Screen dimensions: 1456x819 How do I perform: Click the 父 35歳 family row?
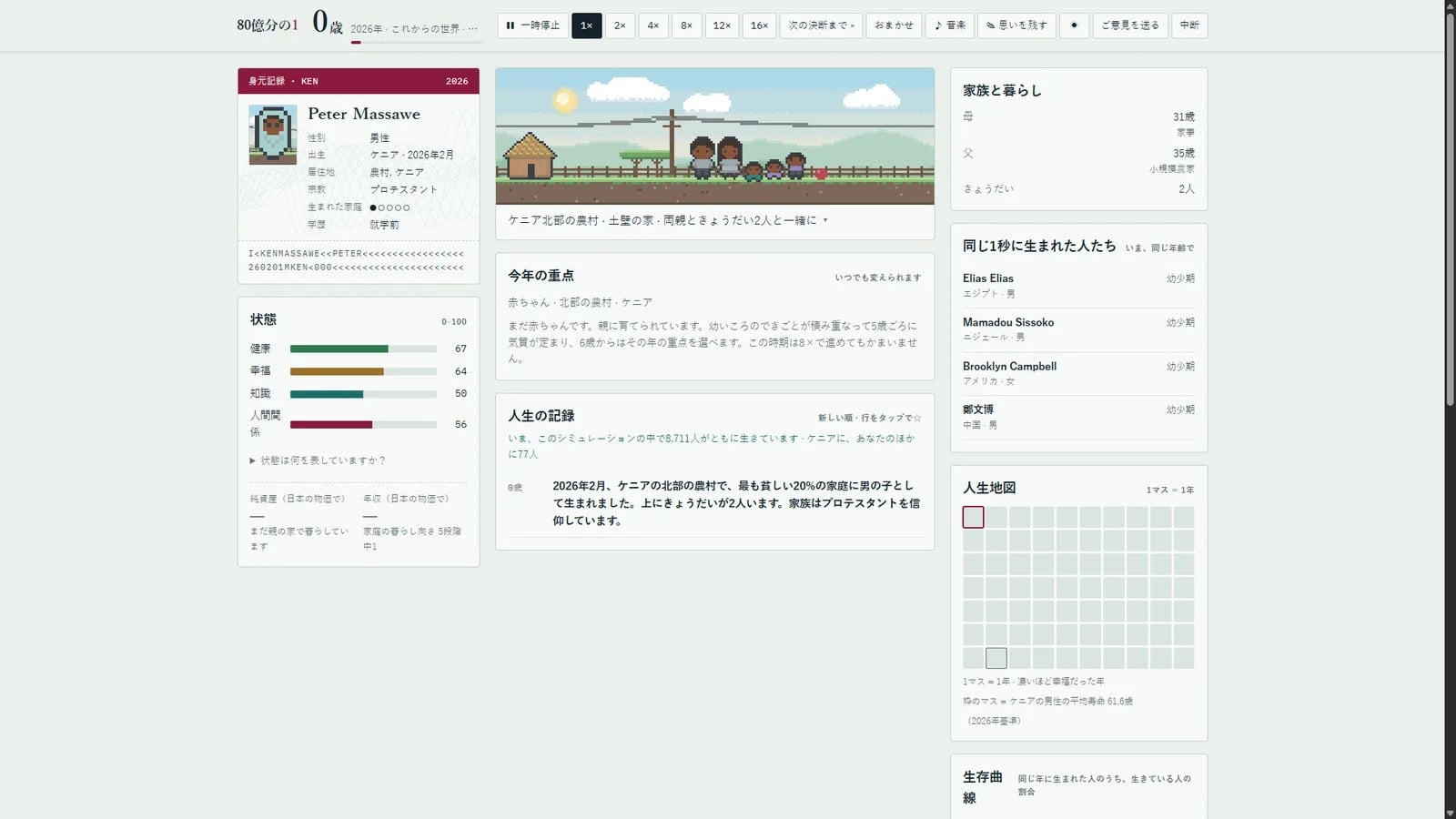coord(1078,160)
